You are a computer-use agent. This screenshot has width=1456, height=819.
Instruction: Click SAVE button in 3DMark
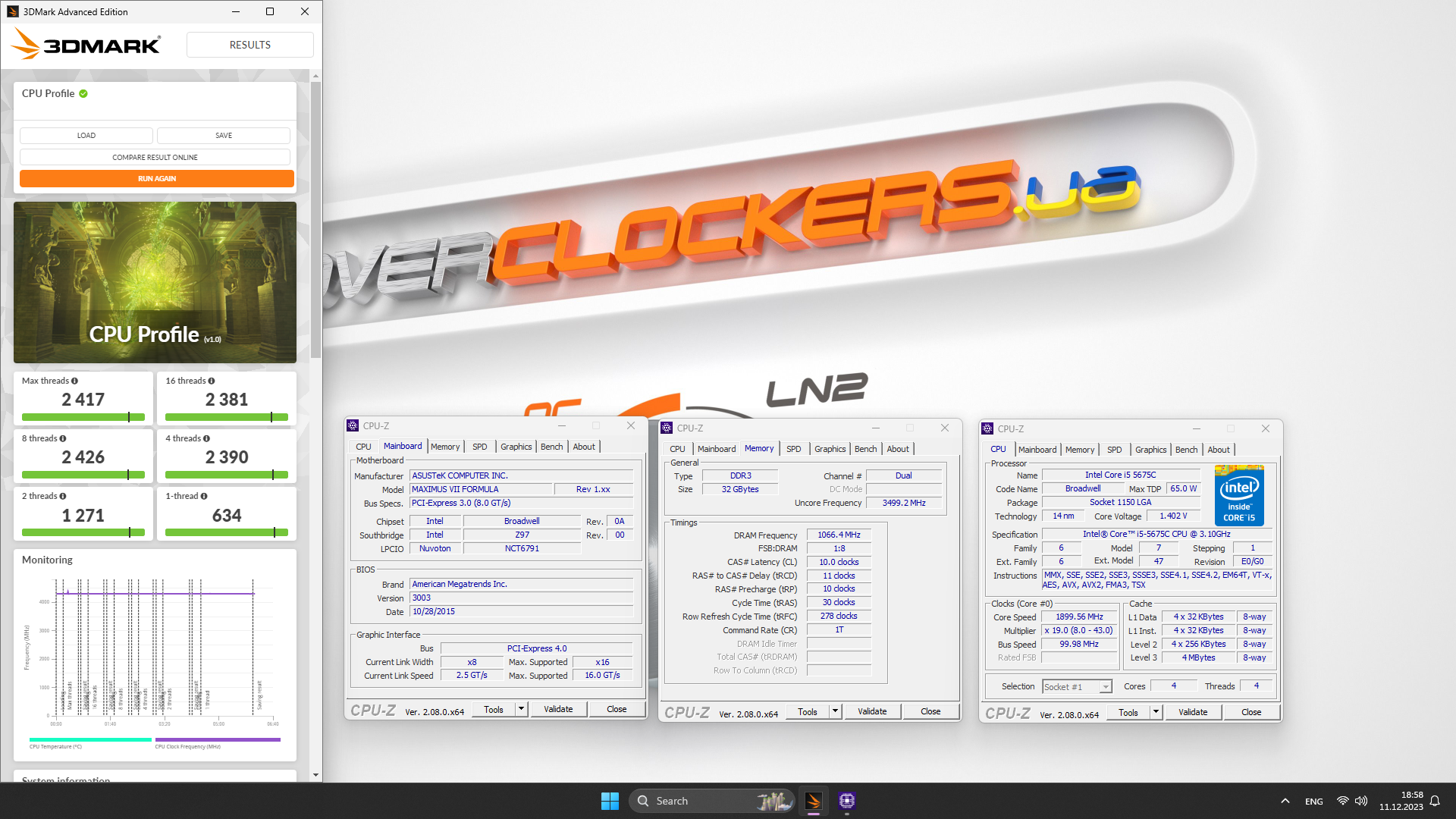(224, 135)
